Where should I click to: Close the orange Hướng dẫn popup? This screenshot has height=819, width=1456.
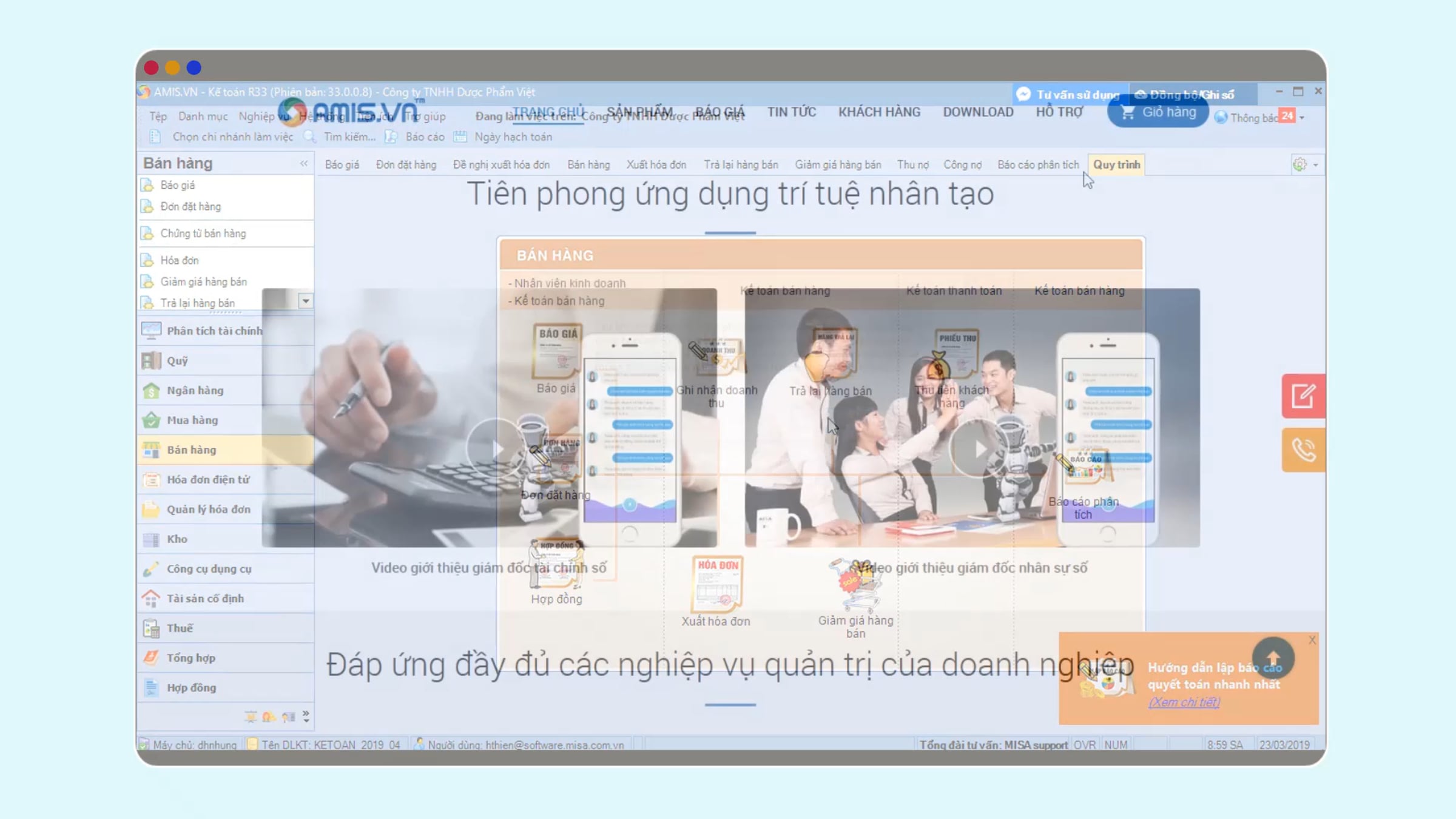click(1312, 640)
